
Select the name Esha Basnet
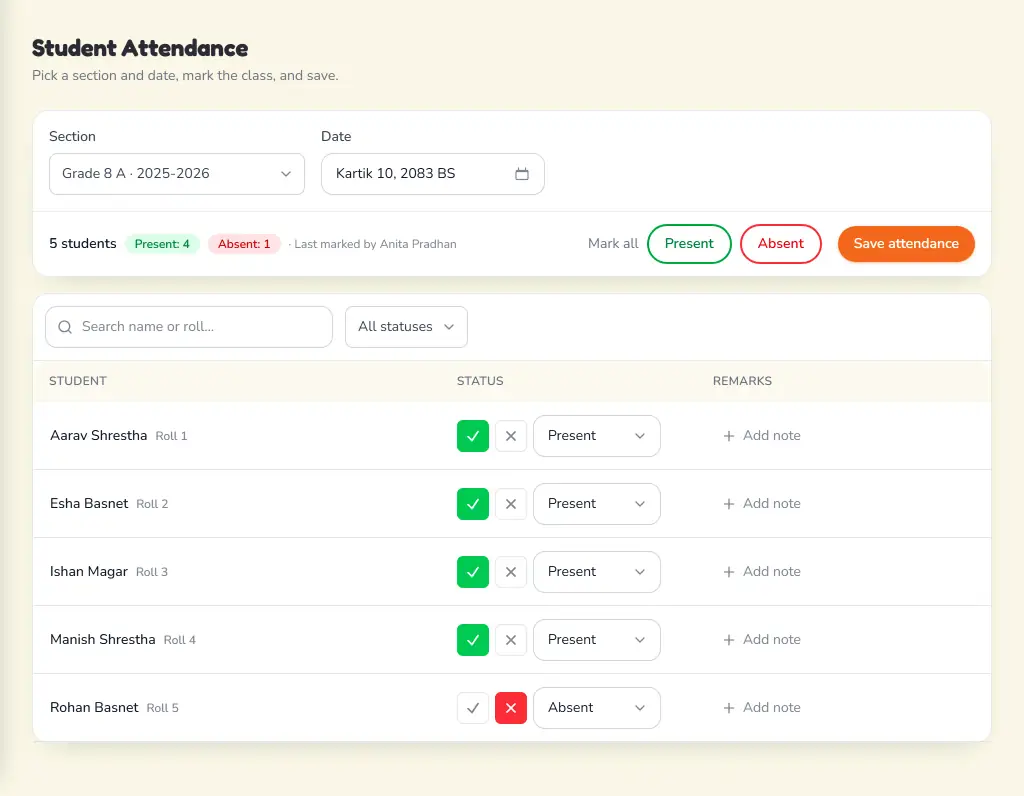89,503
